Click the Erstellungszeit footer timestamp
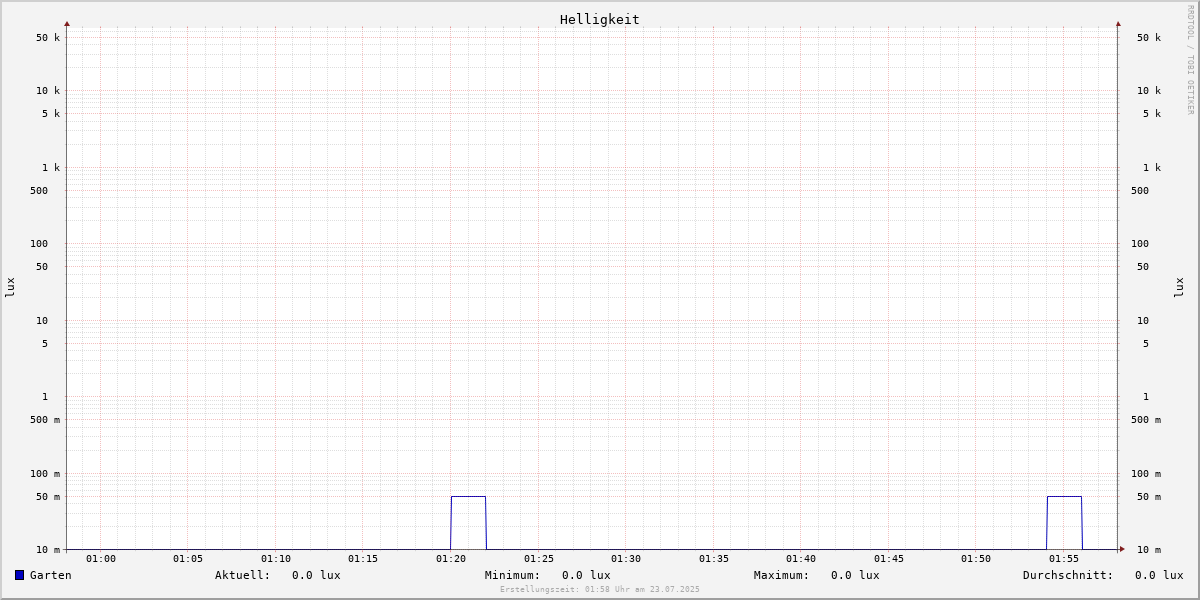Viewport: 1200px width, 600px height. click(x=600, y=590)
